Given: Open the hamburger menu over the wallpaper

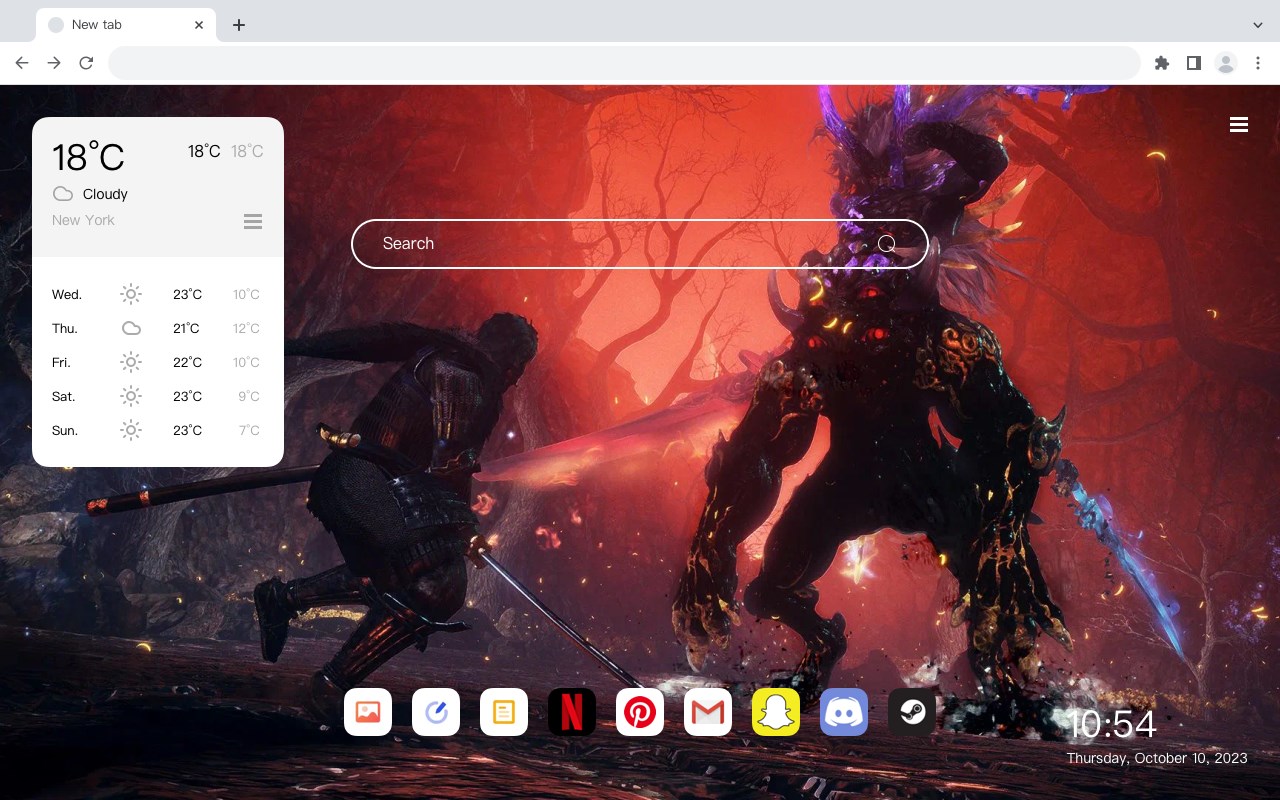Looking at the screenshot, I should coord(1239,125).
